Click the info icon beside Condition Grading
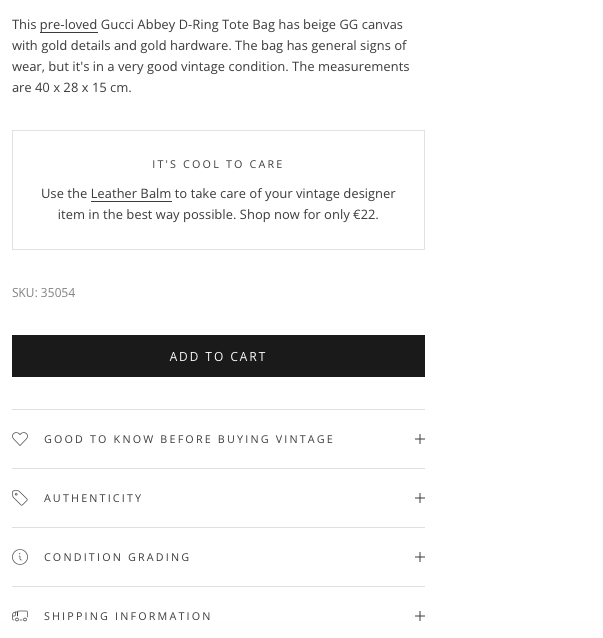 20,557
